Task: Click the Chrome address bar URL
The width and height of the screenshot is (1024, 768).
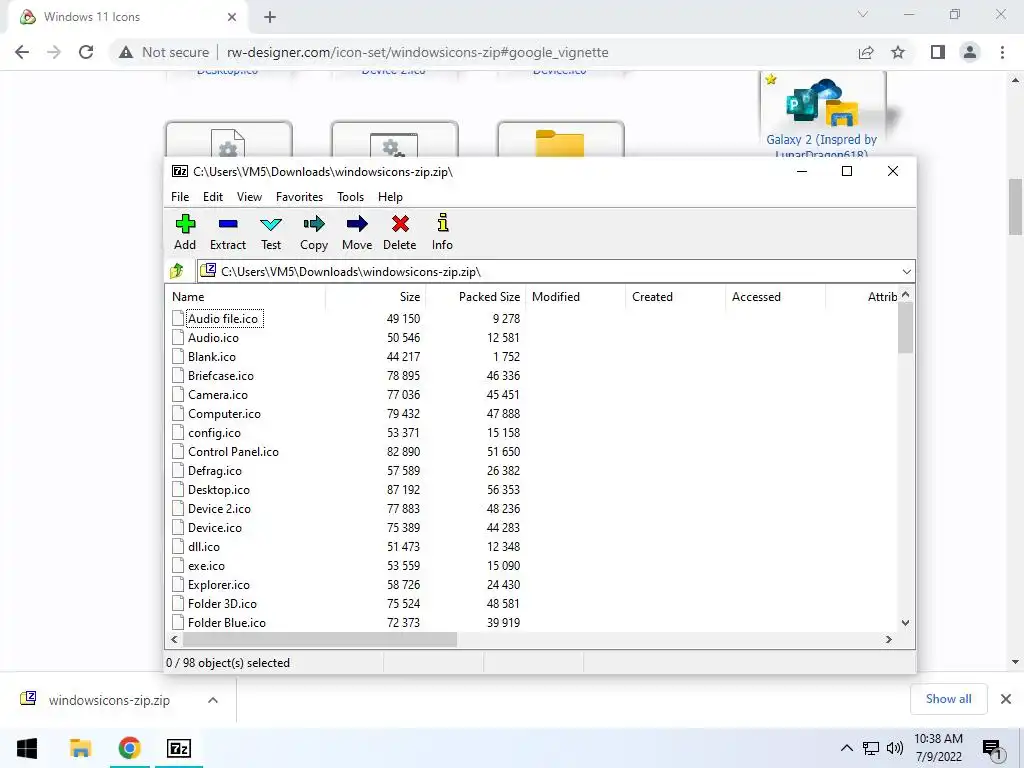Action: (x=417, y=52)
